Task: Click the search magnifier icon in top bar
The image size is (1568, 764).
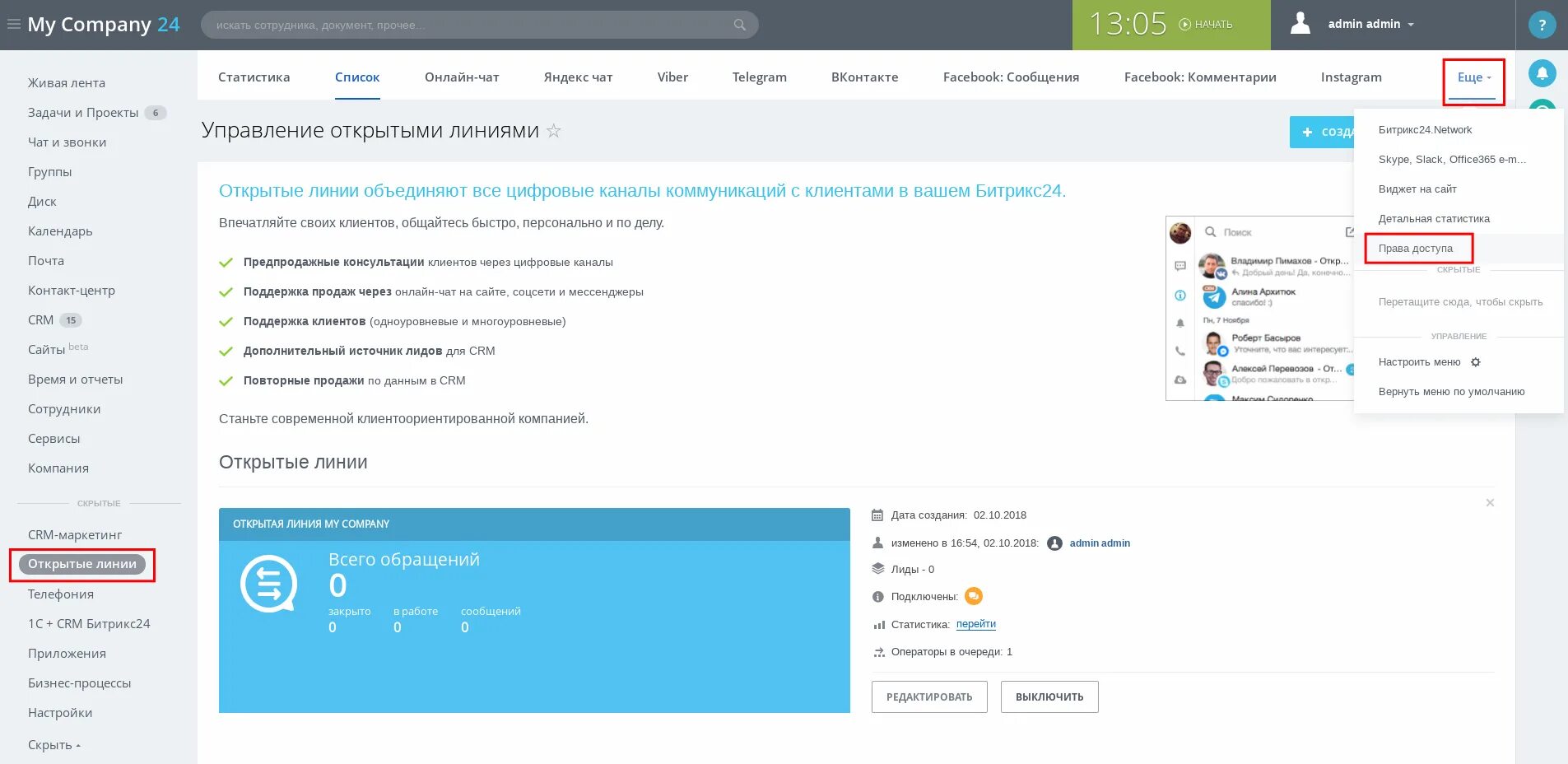Action: pyautogui.click(x=740, y=25)
